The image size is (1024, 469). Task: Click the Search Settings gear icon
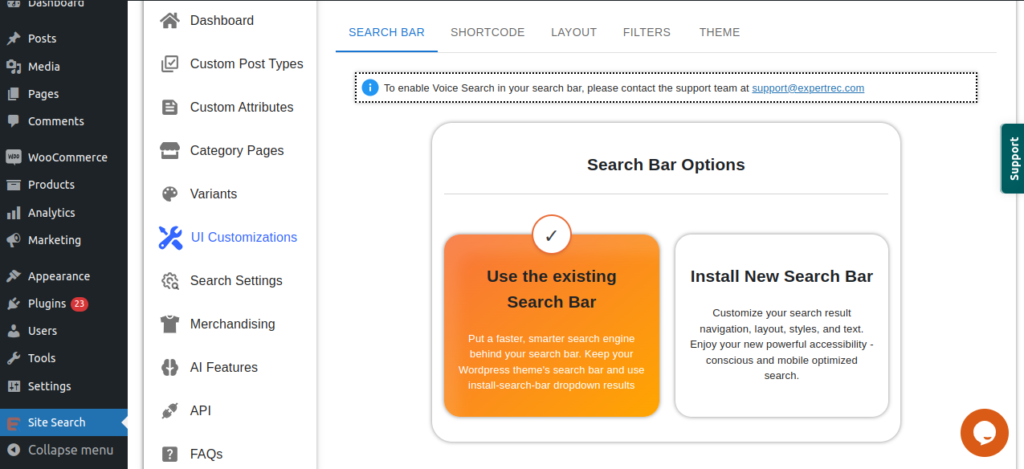point(170,281)
